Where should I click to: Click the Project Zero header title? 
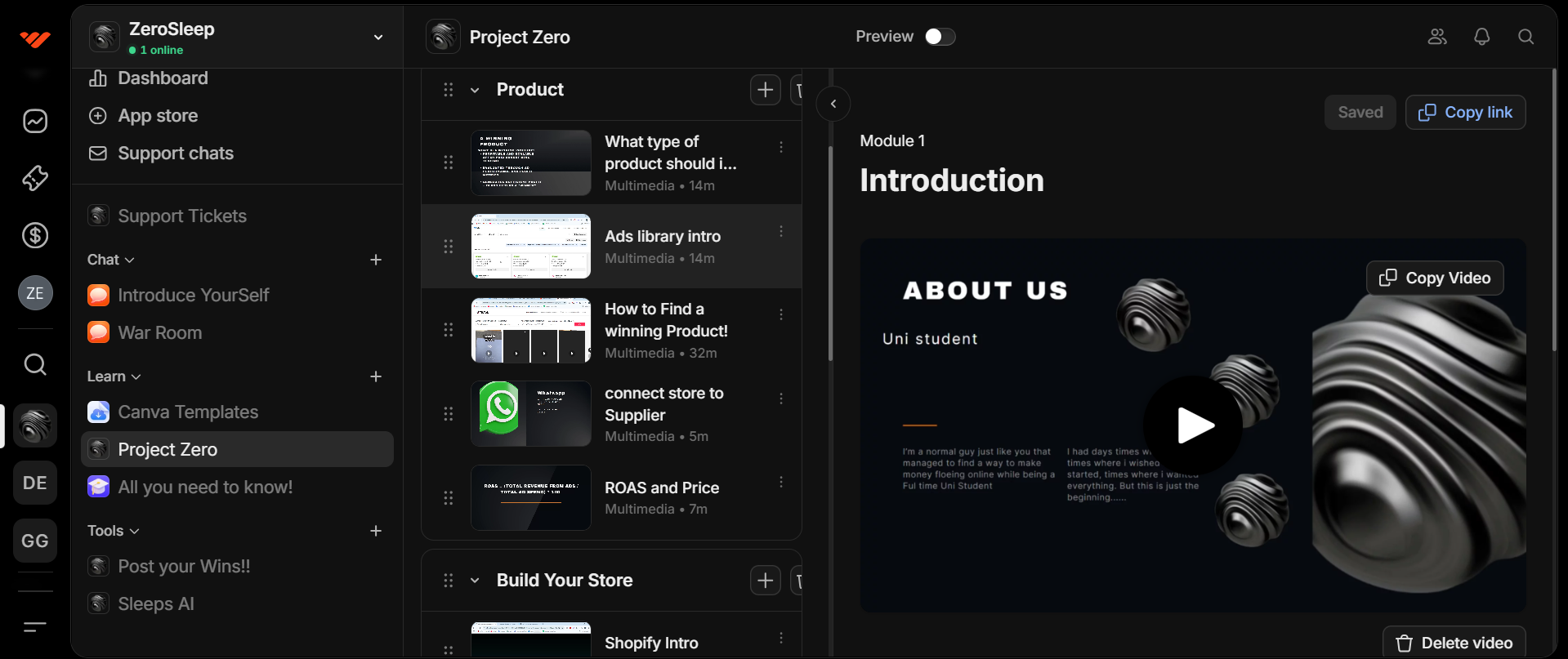520,38
